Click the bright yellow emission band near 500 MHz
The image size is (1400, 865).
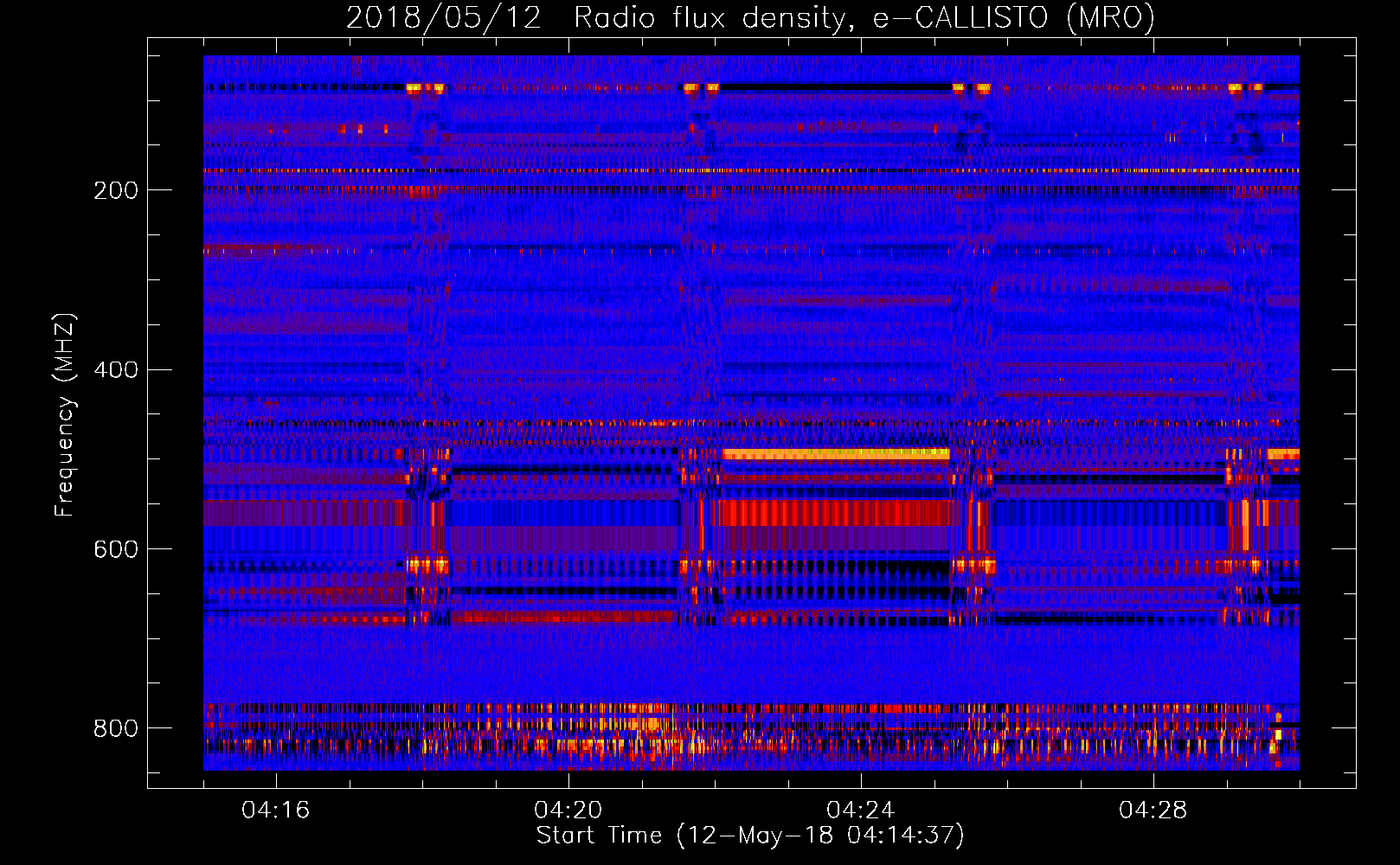pos(836,454)
